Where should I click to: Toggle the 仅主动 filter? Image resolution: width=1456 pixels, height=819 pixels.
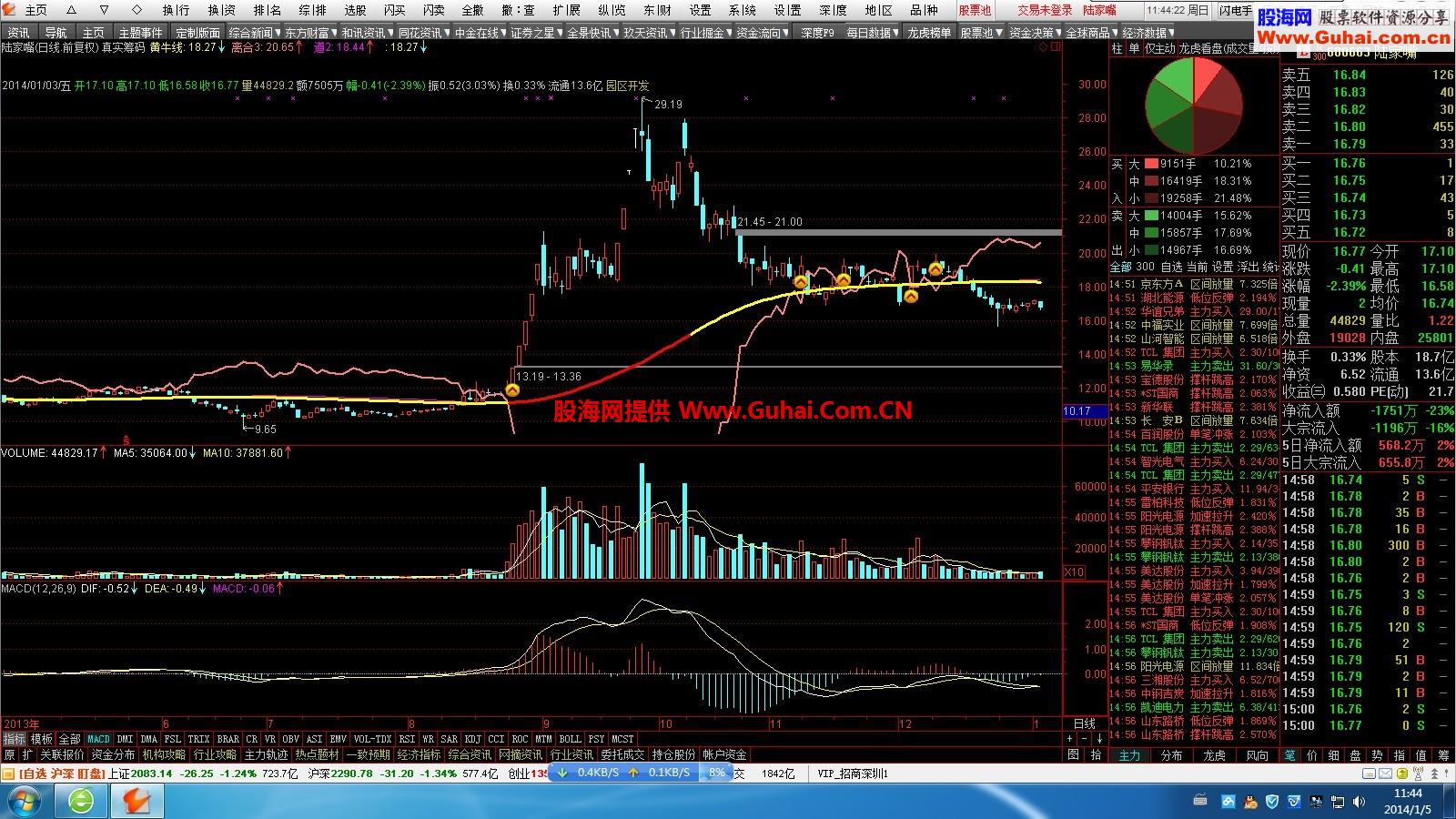[1159, 48]
